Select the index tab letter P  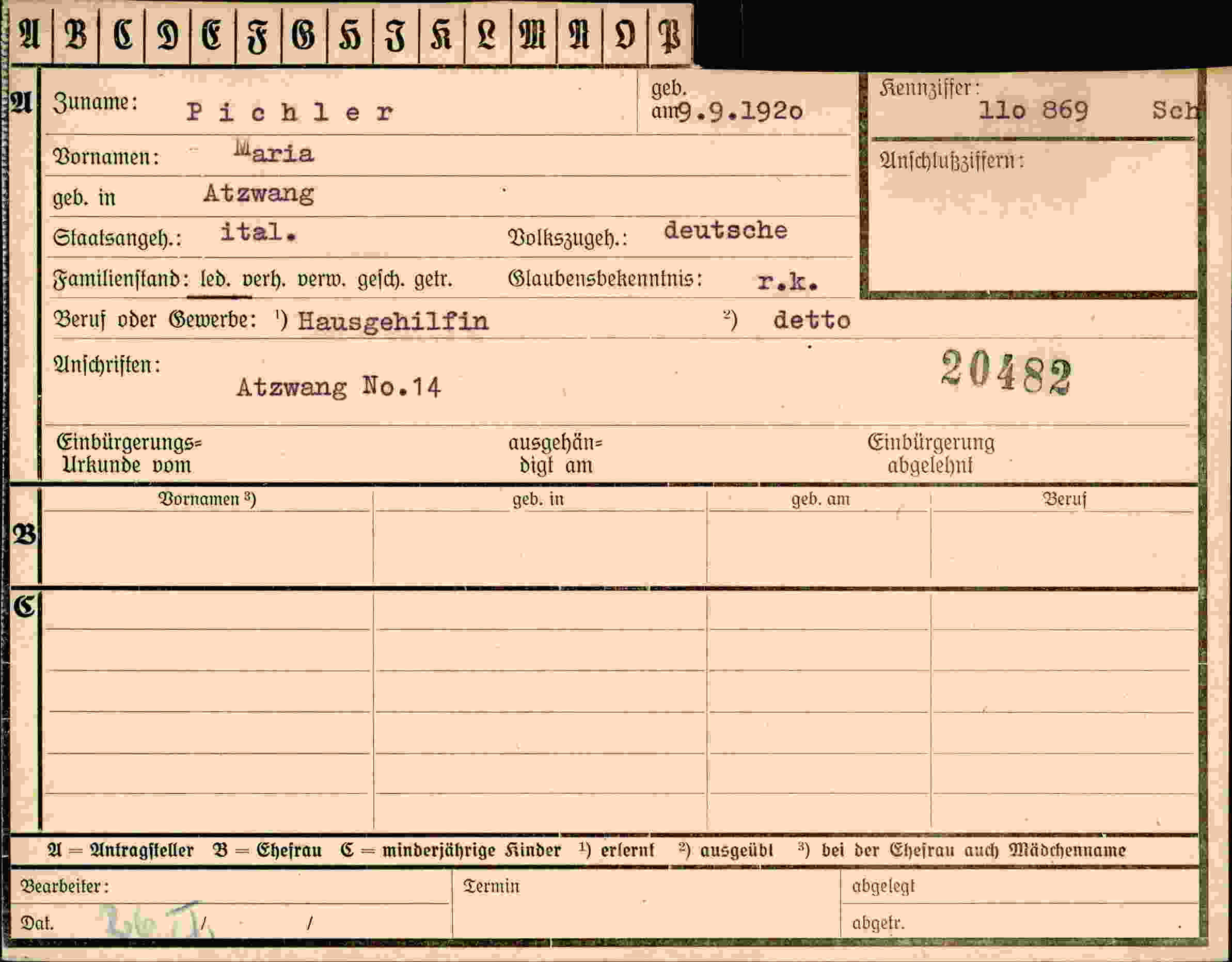click(670, 37)
